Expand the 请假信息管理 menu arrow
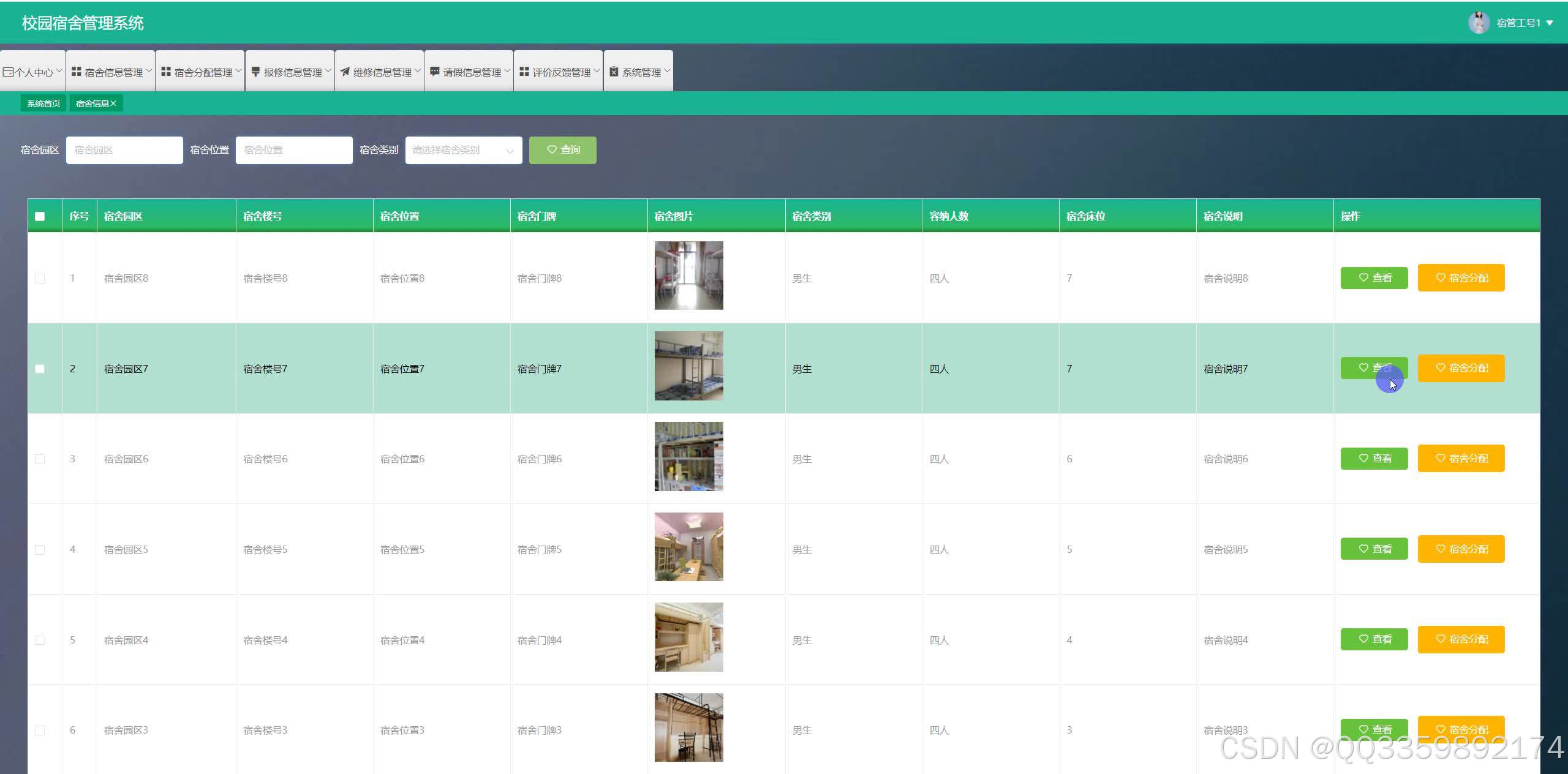Viewport: 1568px width, 774px height. click(507, 71)
